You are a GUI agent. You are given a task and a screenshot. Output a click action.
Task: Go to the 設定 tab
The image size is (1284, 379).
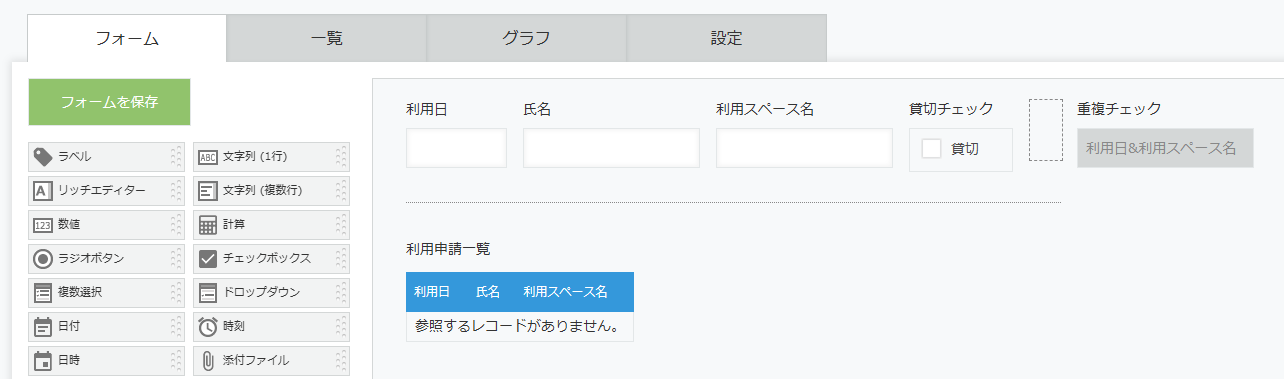pos(727,39)
